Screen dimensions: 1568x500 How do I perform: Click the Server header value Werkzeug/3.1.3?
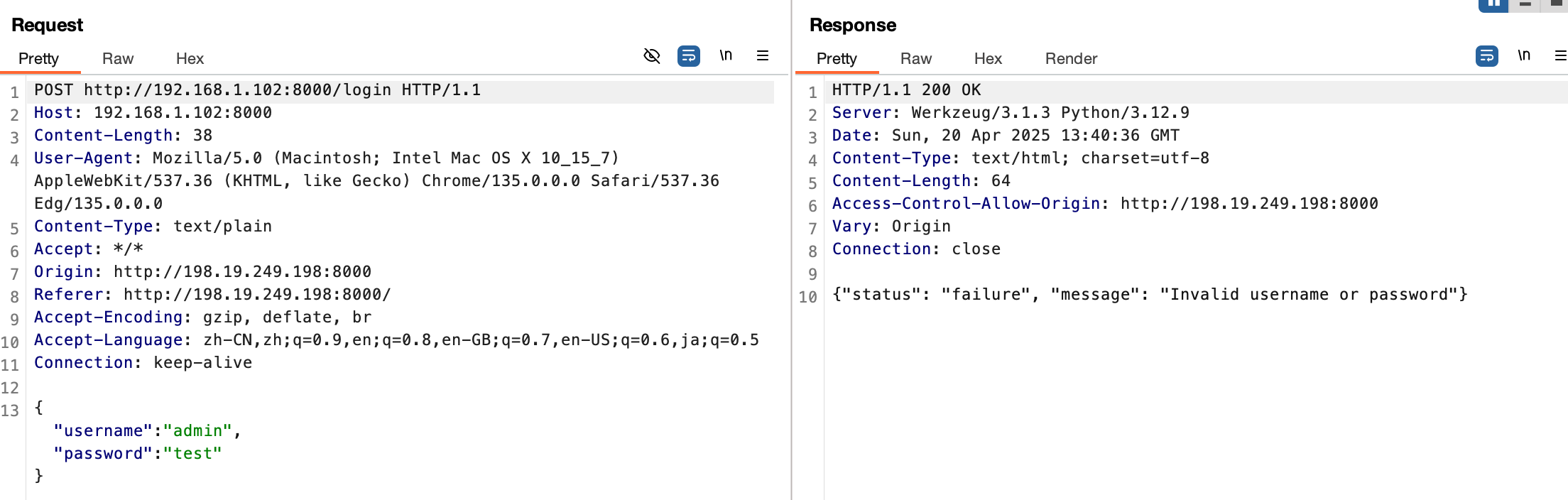click(x=981, y=113)
